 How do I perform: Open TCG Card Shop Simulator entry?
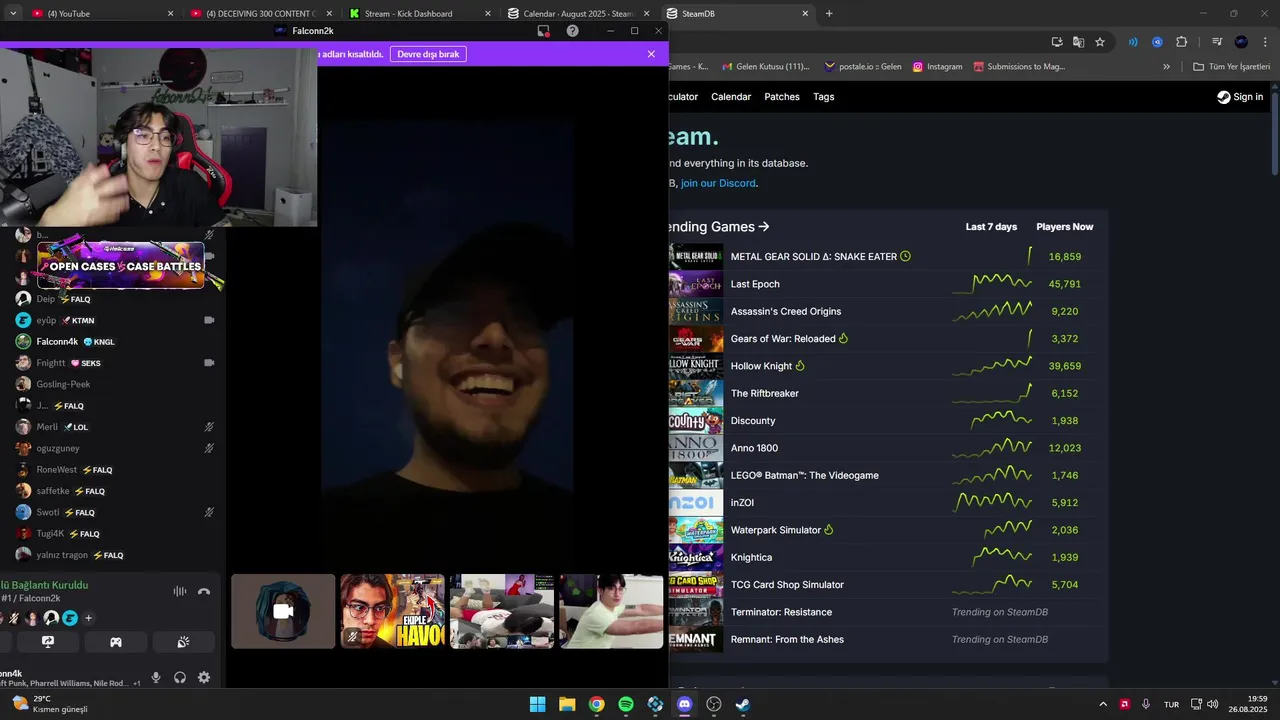787,585
